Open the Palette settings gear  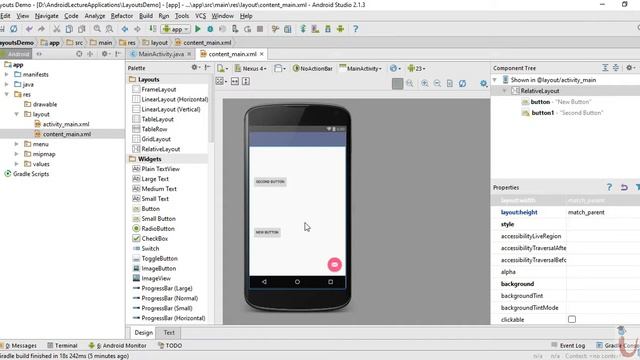pos(195,68)
